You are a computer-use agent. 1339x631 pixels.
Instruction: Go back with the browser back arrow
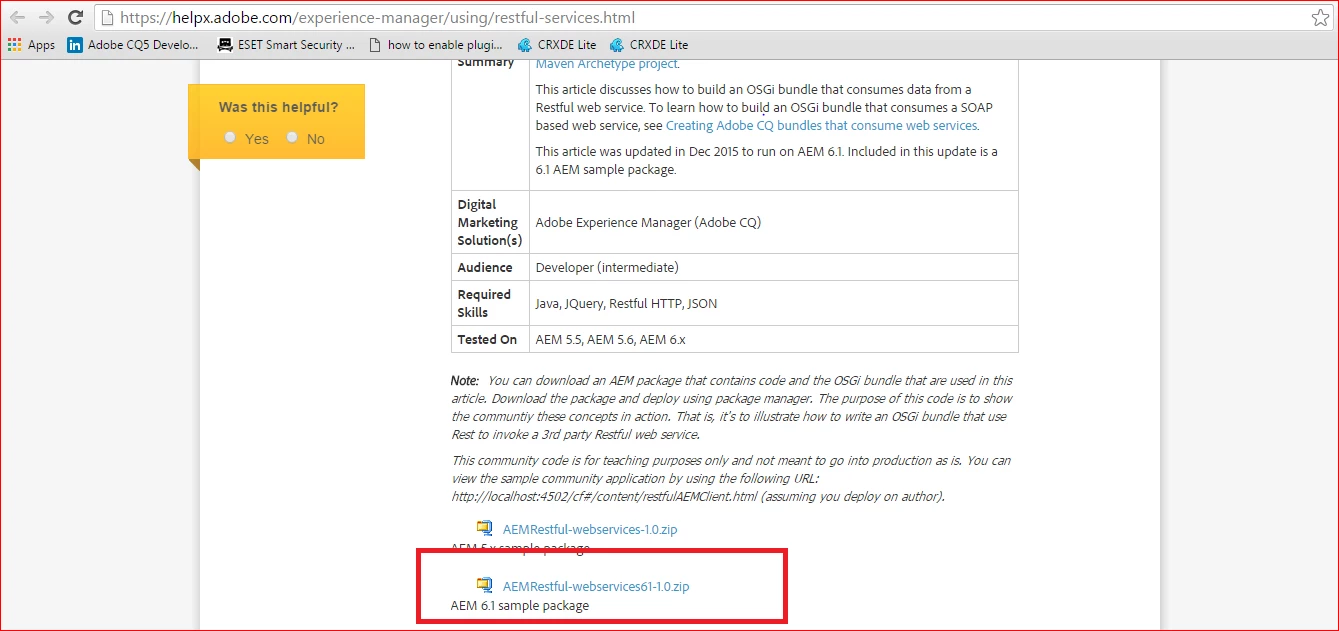point(18,18)
